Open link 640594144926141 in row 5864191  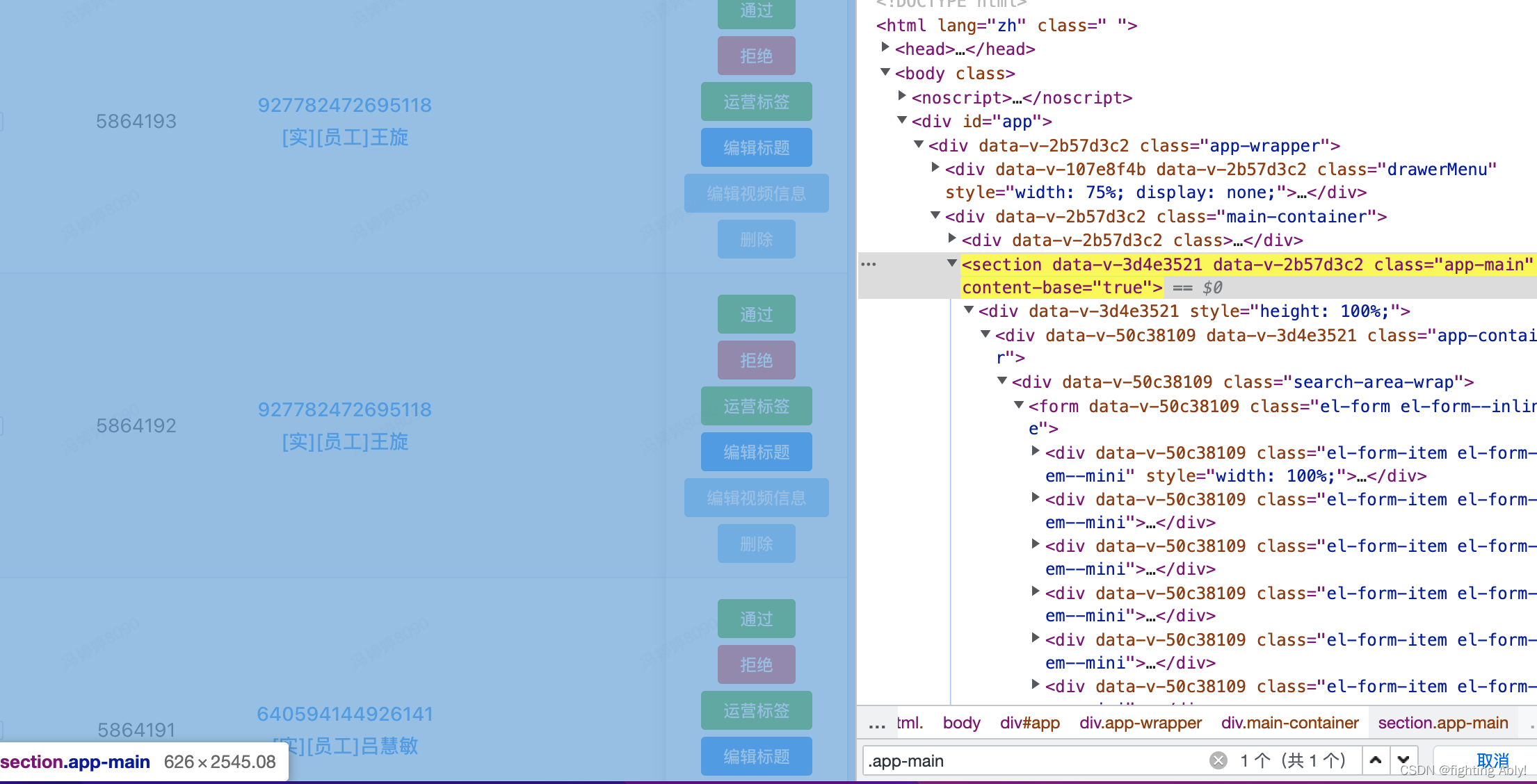345,714
